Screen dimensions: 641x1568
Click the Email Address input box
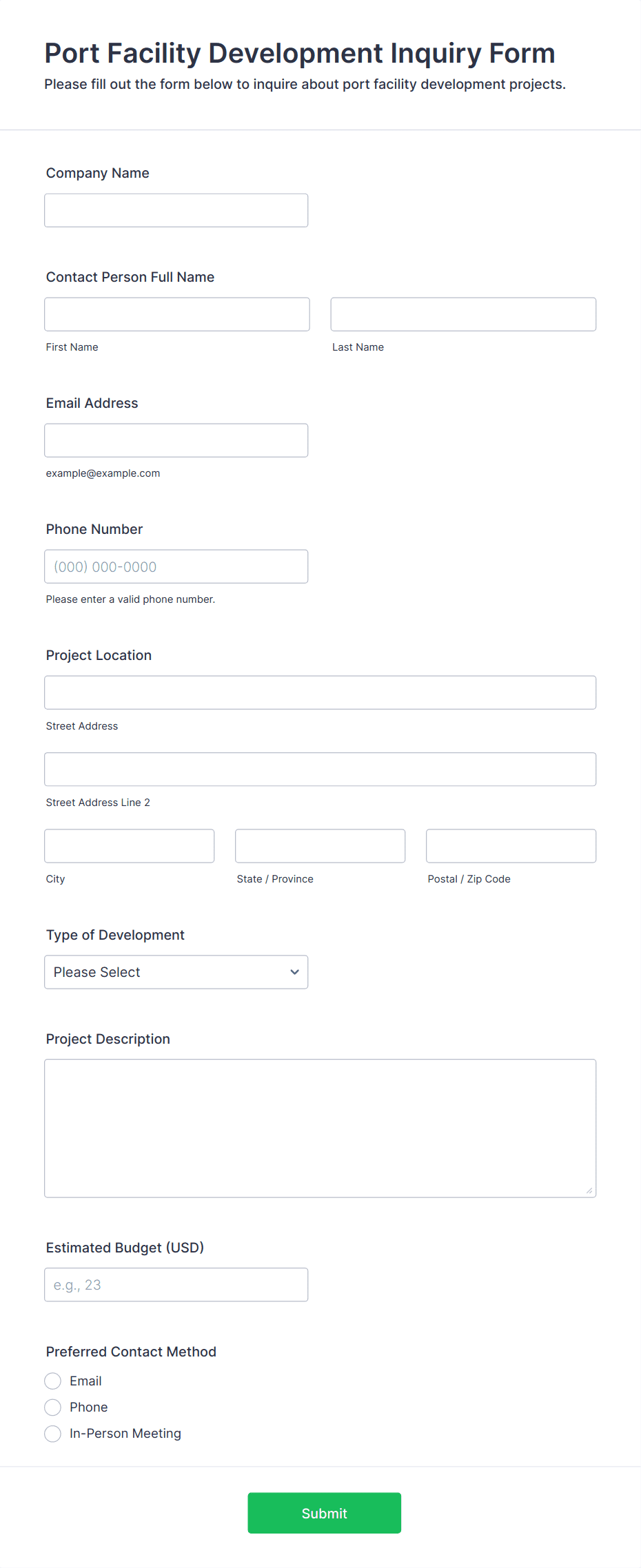point(176,440)
